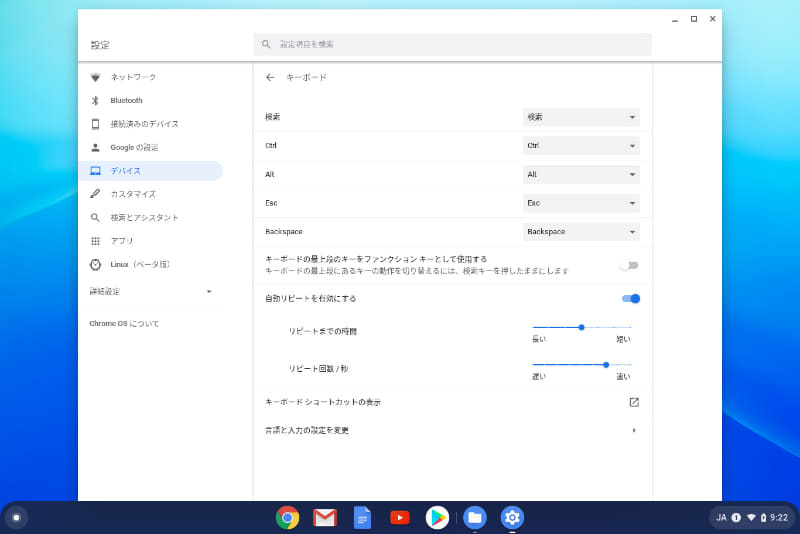Adjust リピートまでの時間 slider handle
Viewport: 800px width, 534px height.
(581, 327)
